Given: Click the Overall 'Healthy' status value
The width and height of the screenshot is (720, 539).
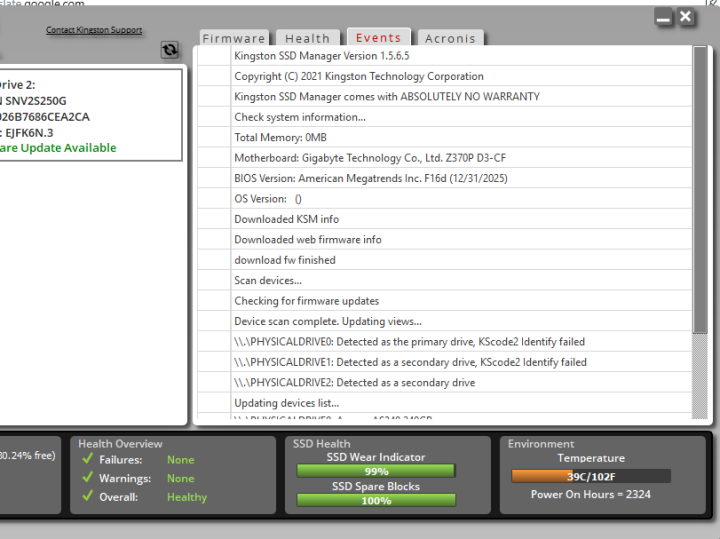Looking at the screenshot, I should pyautogui.click(x=187, y=497).
